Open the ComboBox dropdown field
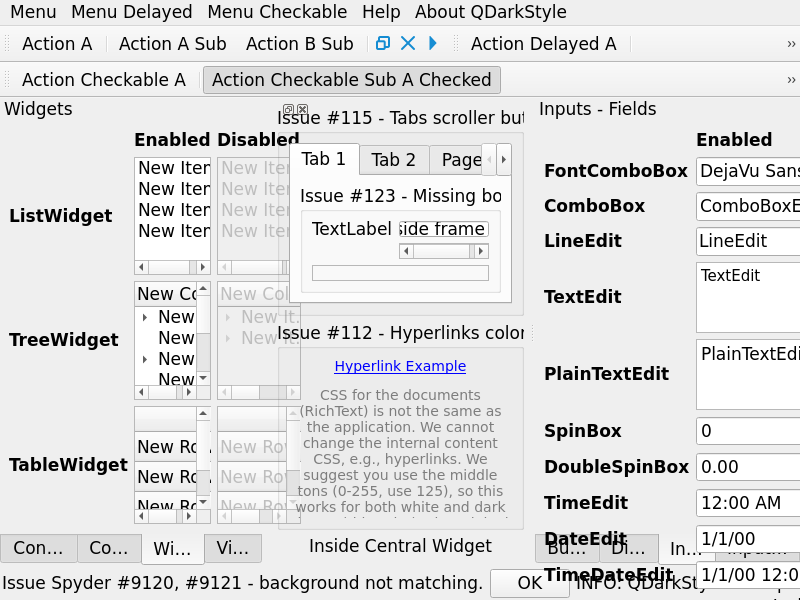 [747, 206]
